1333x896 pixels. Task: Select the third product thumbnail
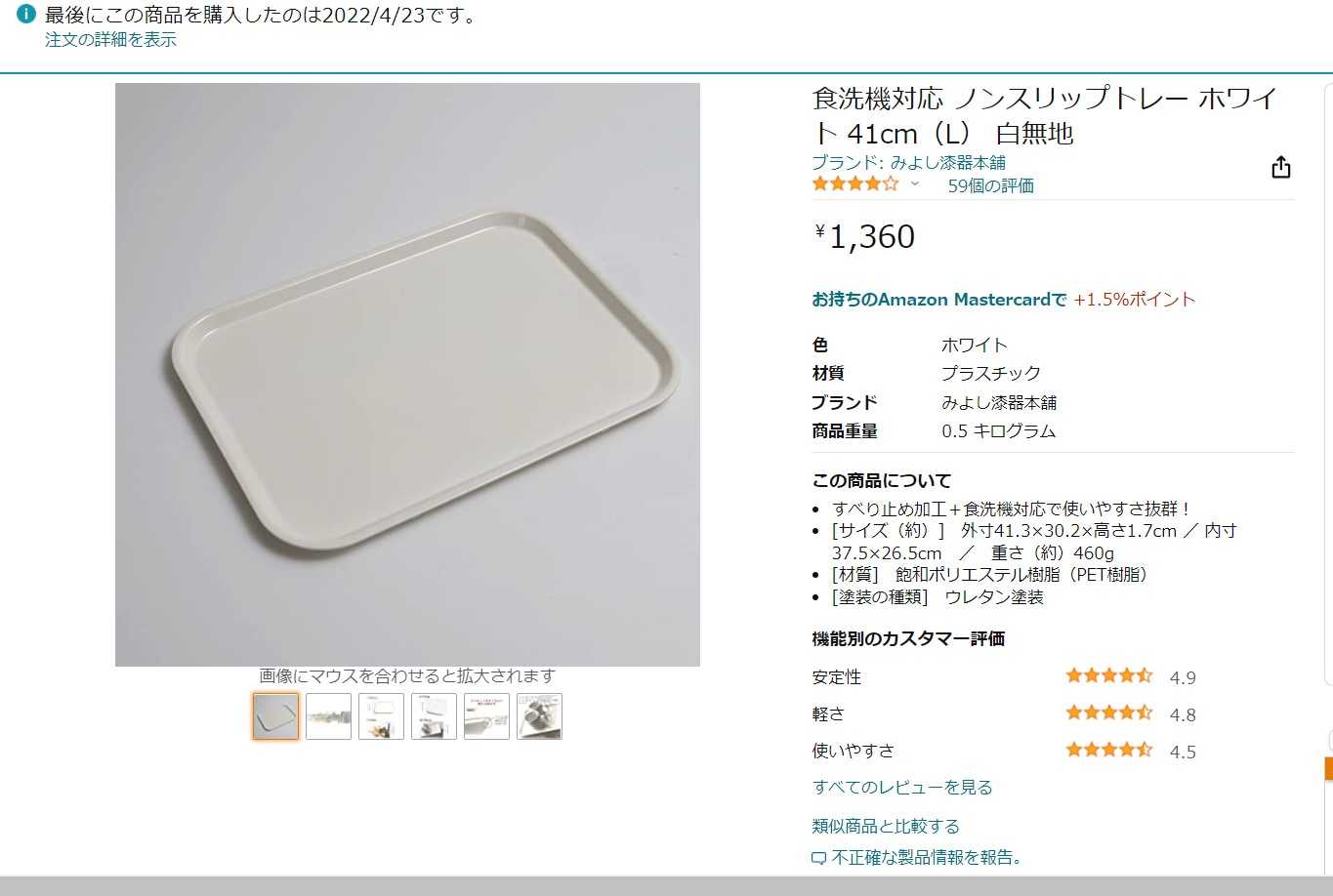pos(381,716)
